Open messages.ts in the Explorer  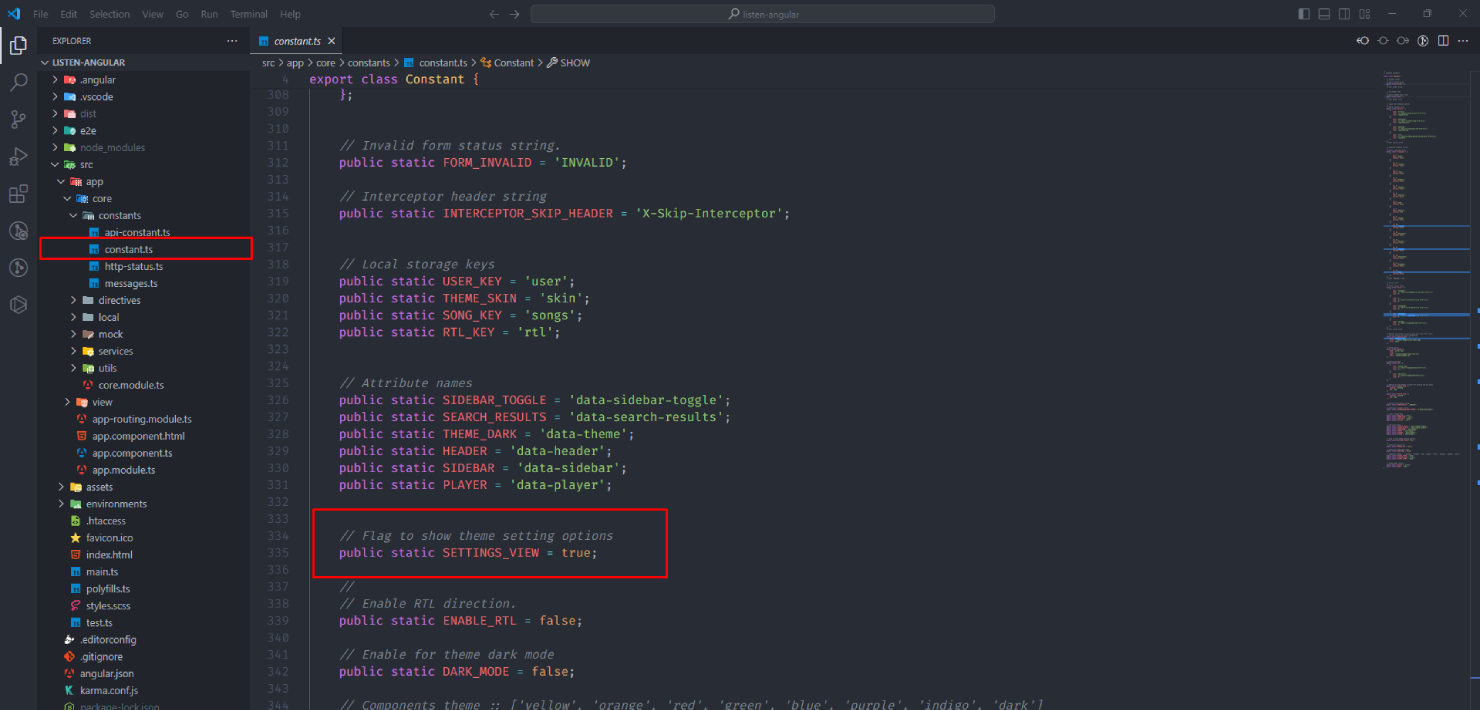click(x=146, y=284)
